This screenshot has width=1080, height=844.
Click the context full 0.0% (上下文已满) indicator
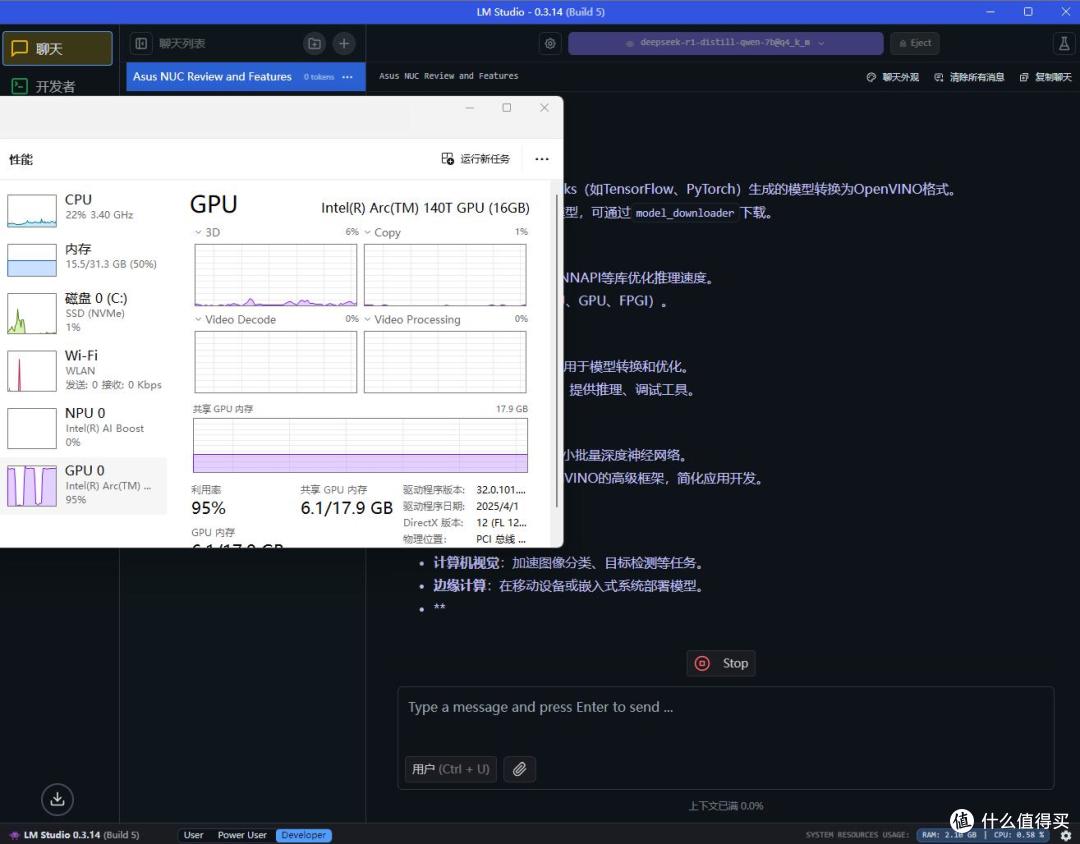[x=726, y=805]
